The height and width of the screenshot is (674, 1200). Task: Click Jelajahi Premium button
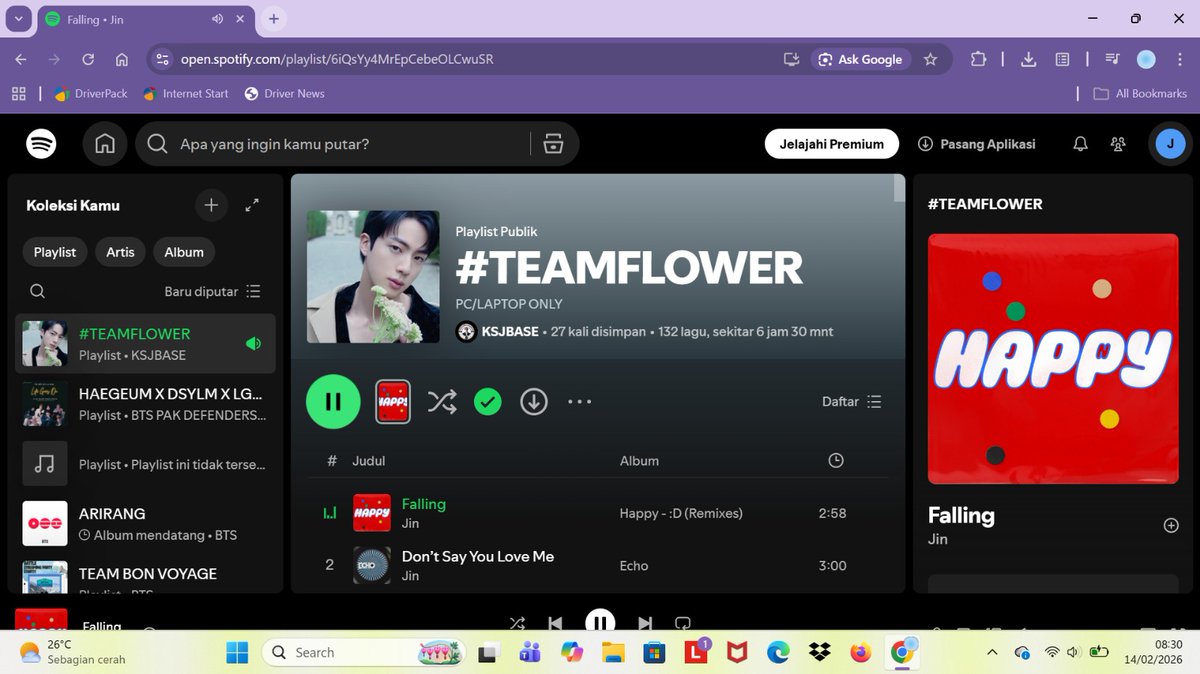(x=832, y=144)
